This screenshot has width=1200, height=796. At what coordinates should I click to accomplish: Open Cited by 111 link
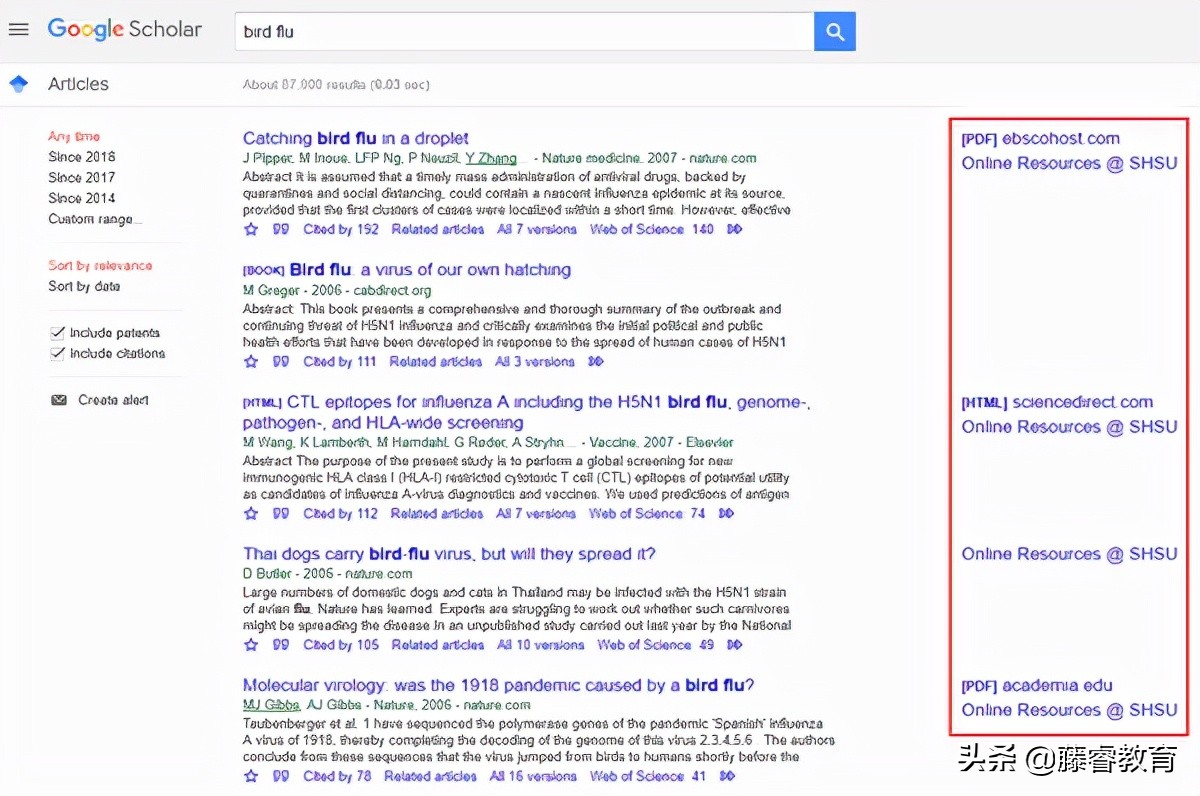340,361
